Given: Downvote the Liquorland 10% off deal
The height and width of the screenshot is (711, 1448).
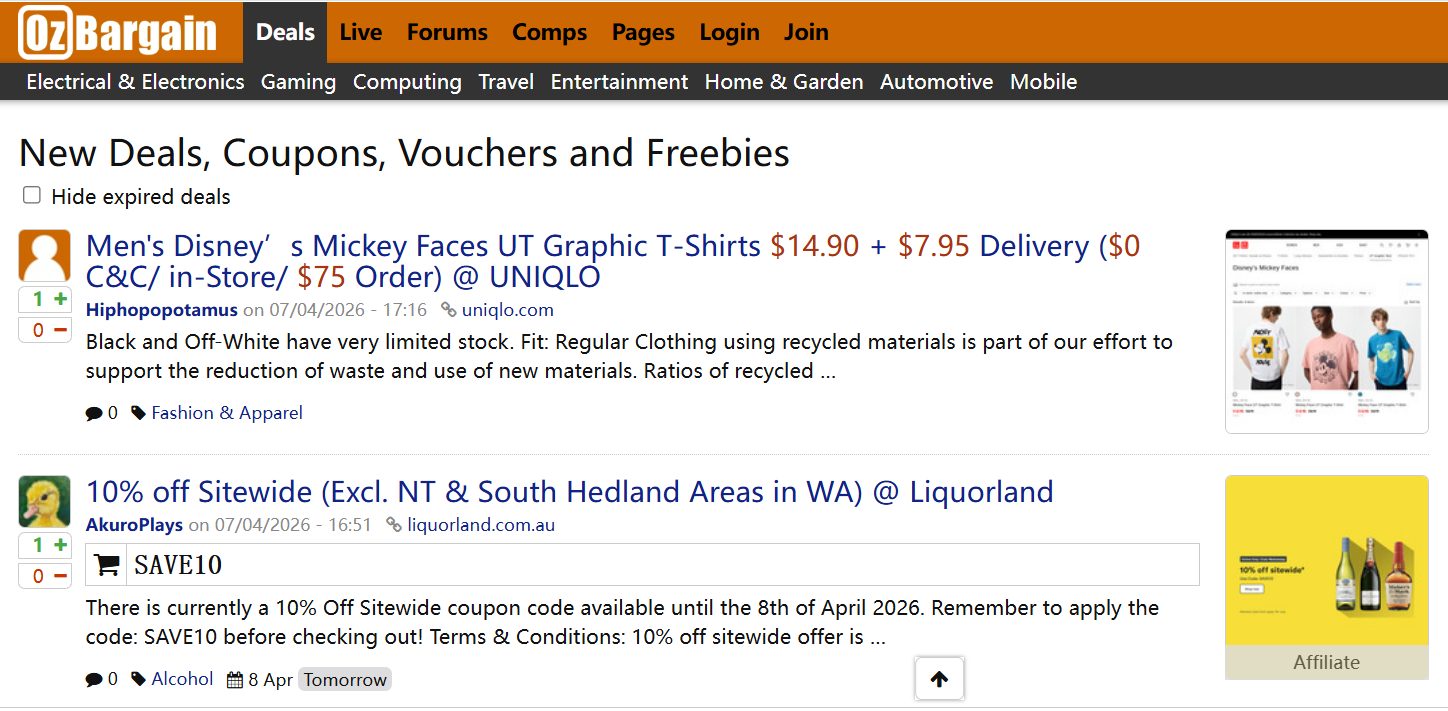Looking at the screenshot, I should pos(60,576).
